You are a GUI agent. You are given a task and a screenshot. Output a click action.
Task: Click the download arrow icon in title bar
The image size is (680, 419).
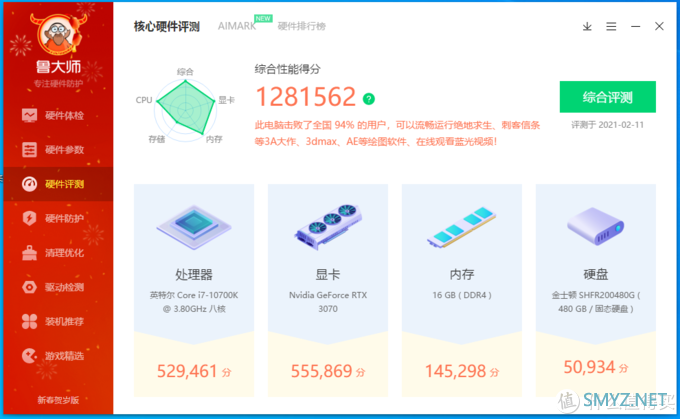coord(587,26)
